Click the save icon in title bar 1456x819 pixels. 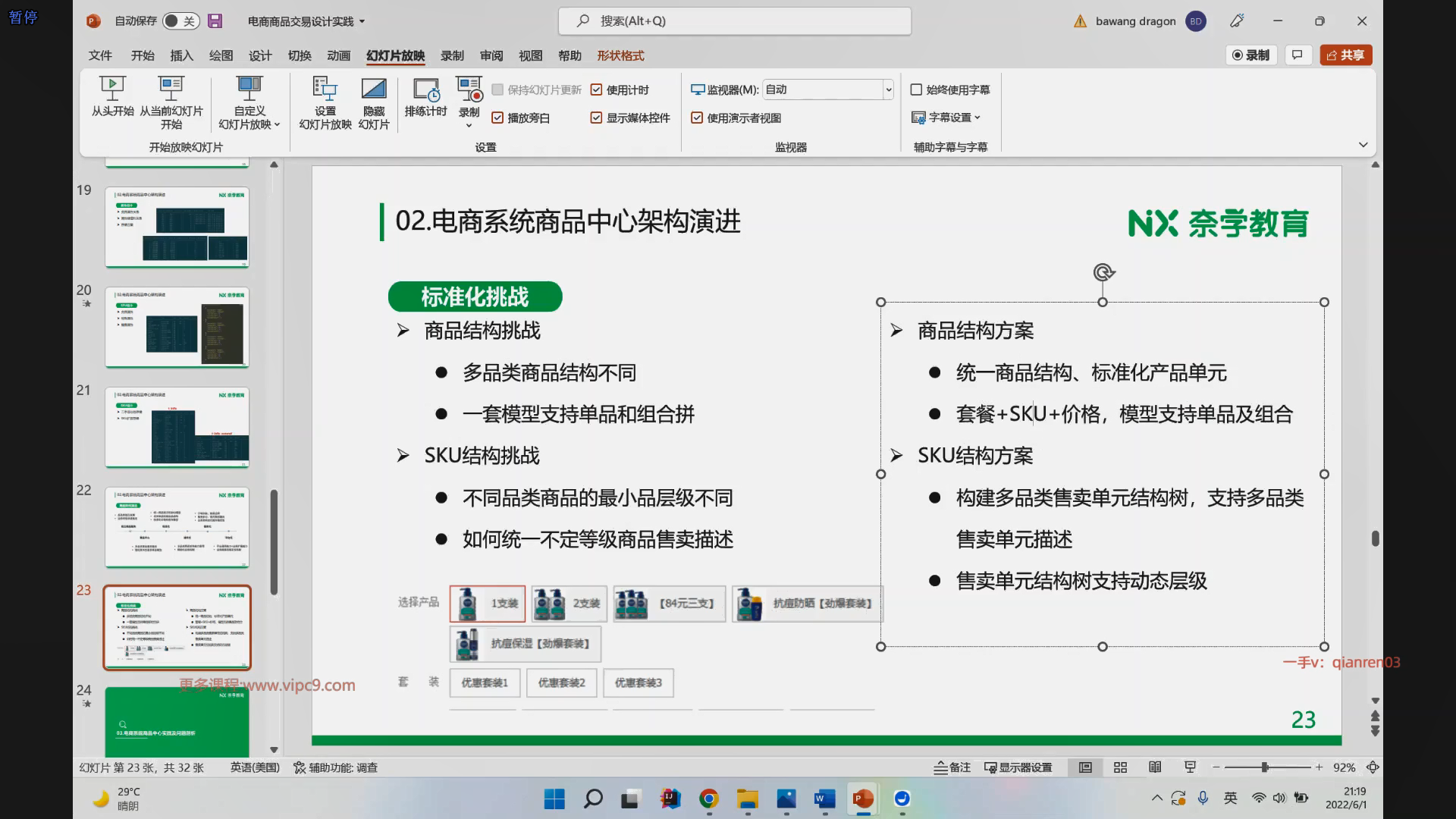coord(215,21)
